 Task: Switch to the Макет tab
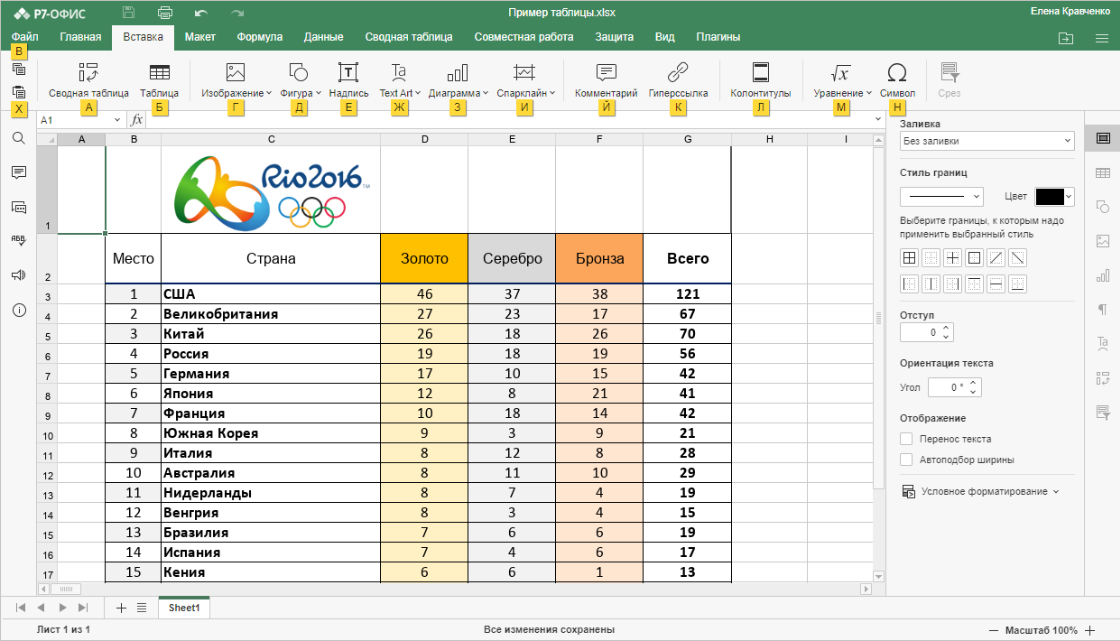[200, 37]
